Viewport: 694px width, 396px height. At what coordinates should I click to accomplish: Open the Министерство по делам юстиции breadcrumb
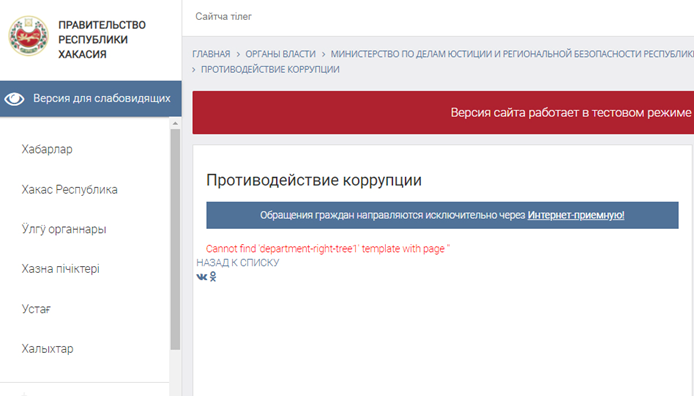point(512,54)
